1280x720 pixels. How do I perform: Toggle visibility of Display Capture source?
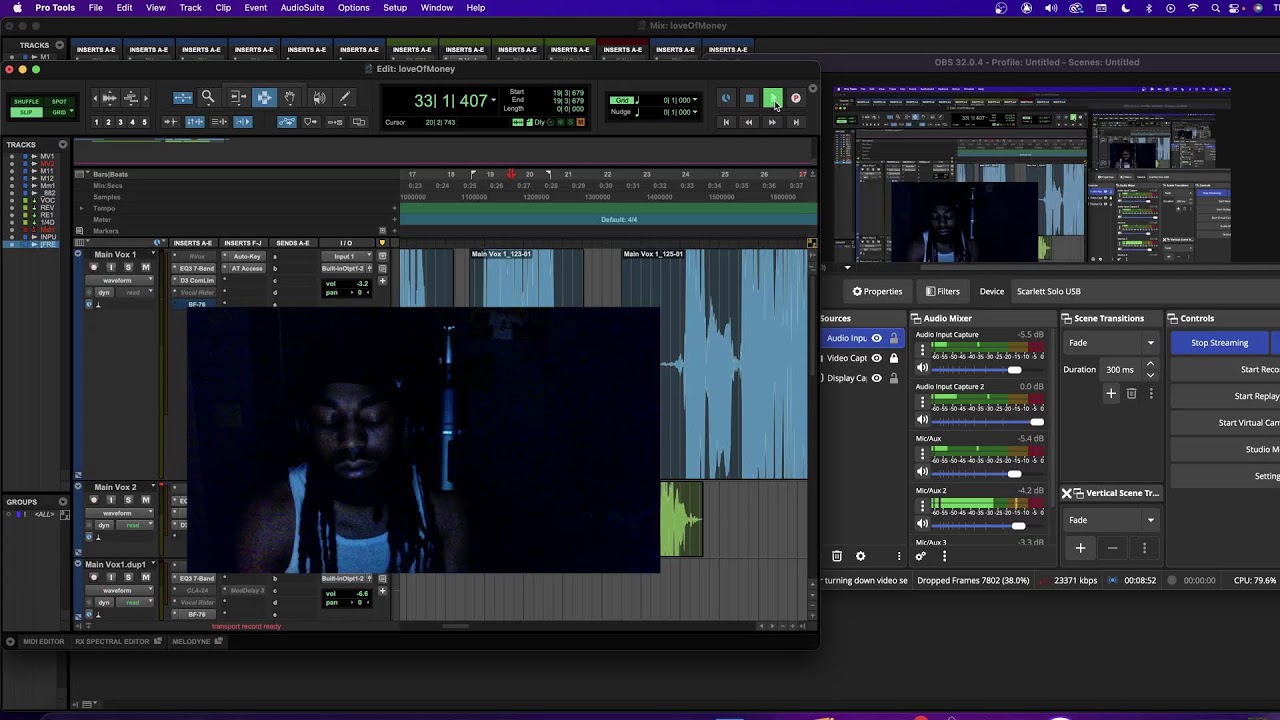coord(877,378)
